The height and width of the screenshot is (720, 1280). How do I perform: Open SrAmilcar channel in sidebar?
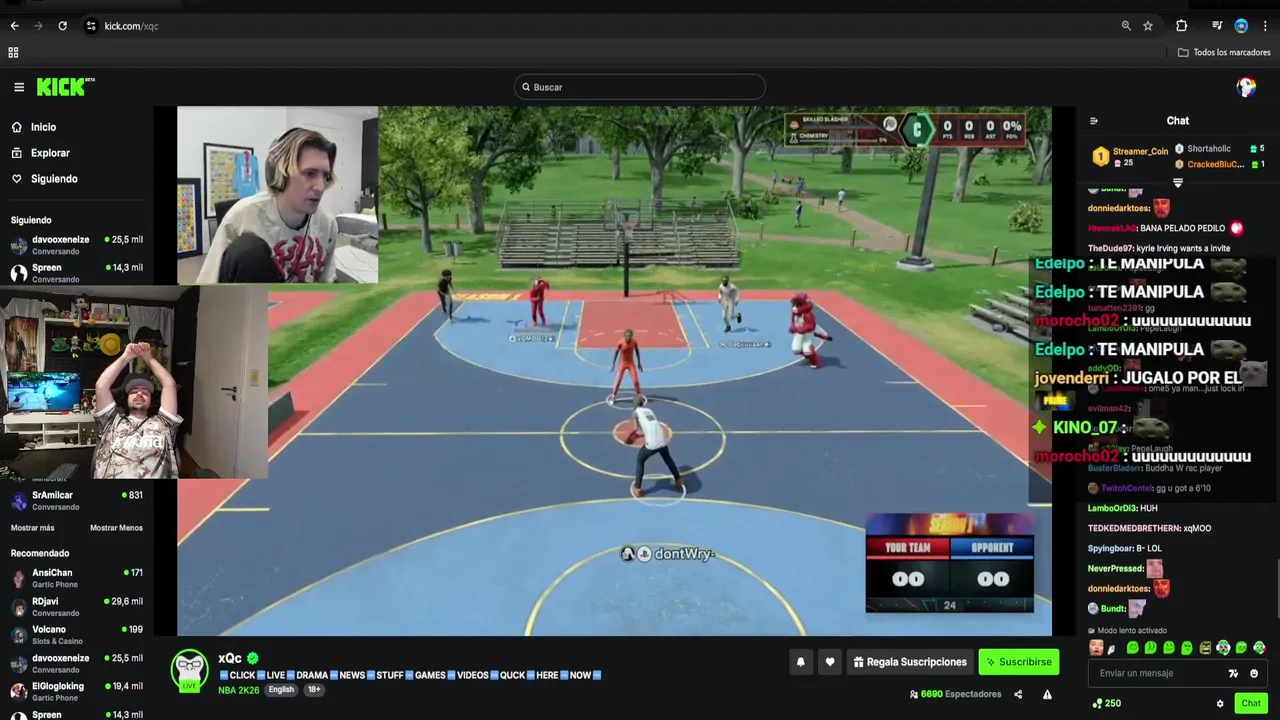76,500
